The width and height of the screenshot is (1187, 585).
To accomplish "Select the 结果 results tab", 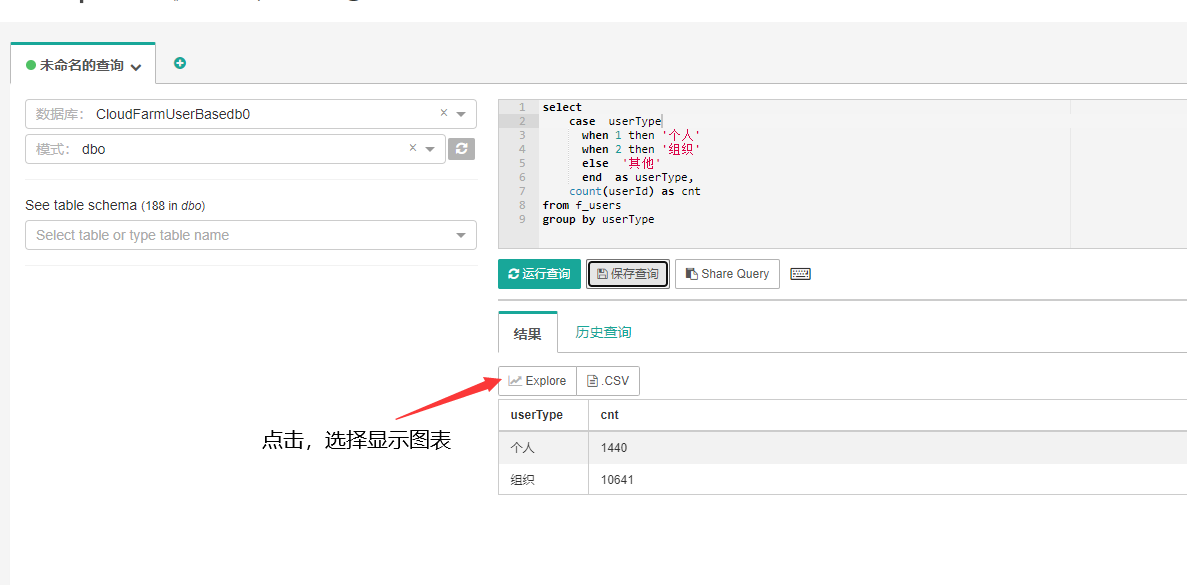I will point(527,331).
